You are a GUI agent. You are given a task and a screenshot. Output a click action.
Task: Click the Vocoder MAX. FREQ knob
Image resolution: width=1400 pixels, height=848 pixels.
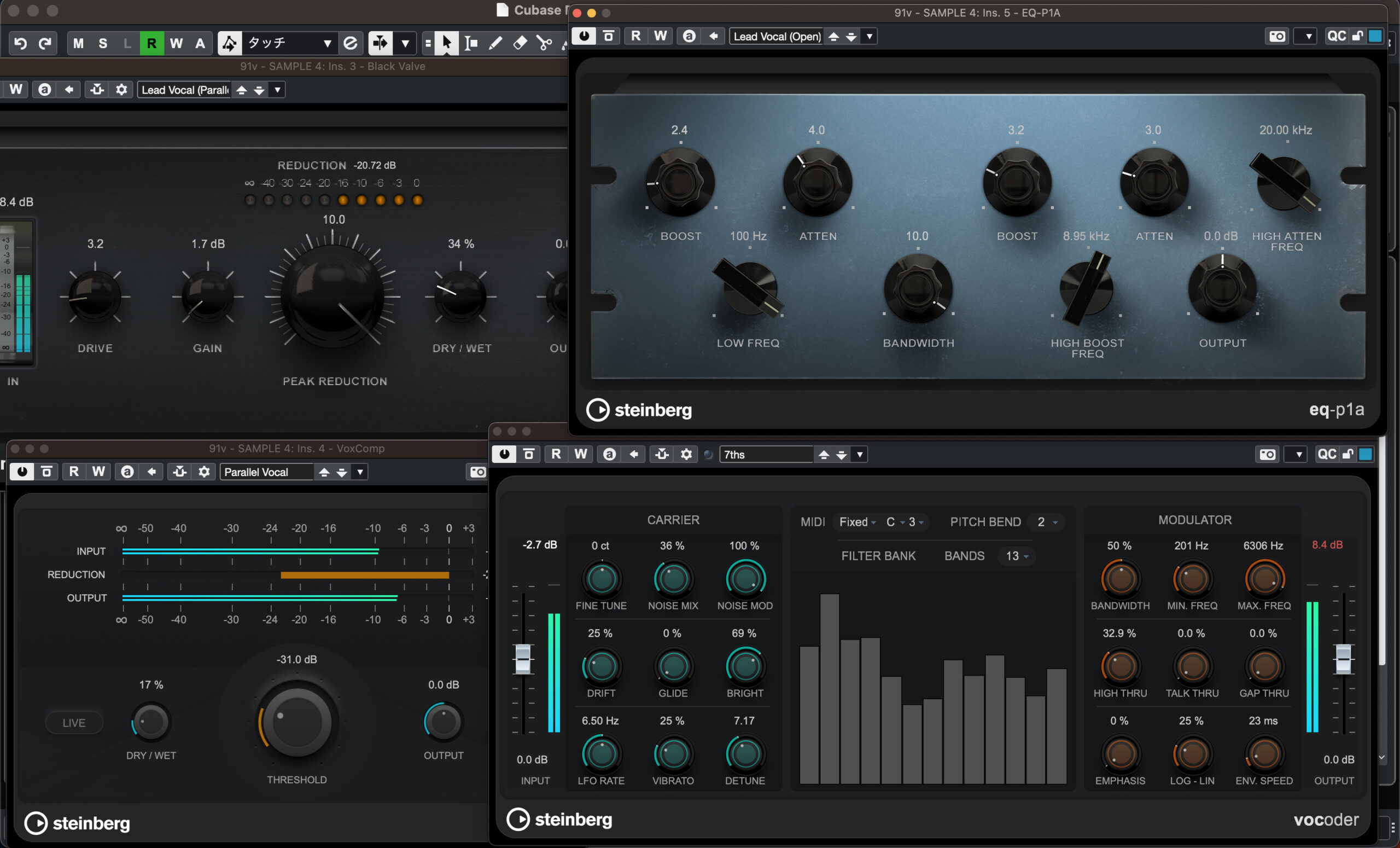tap(1264, 579)
